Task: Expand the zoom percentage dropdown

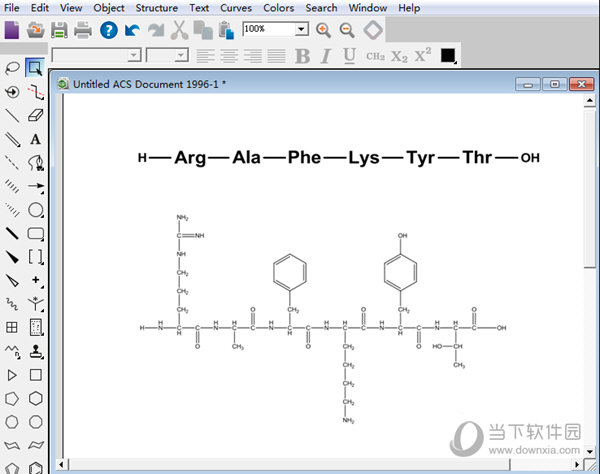Action: coord(302,29)
